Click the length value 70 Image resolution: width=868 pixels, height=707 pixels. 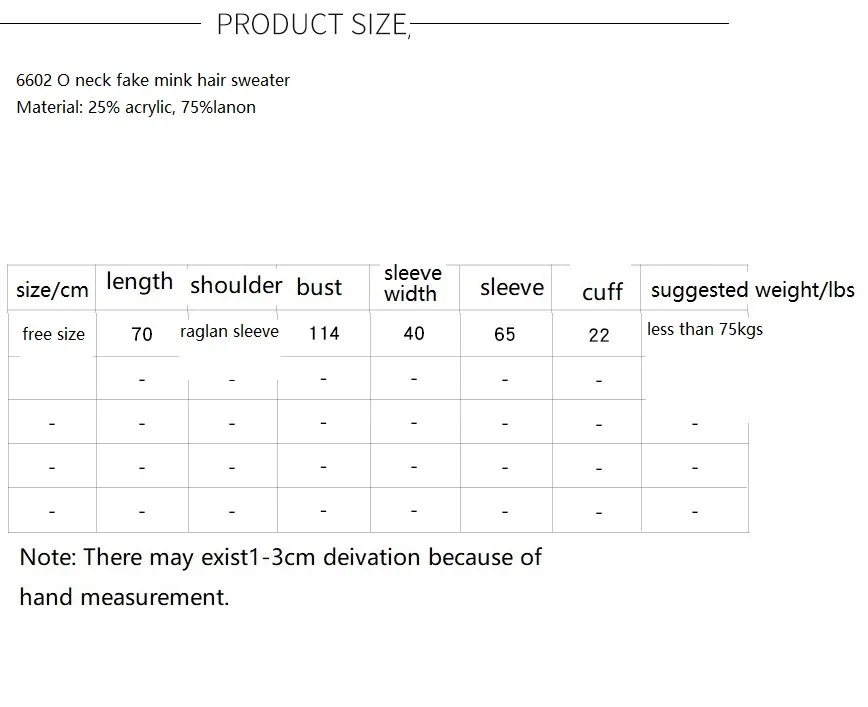pyautogui.click(x=142, y=334)
